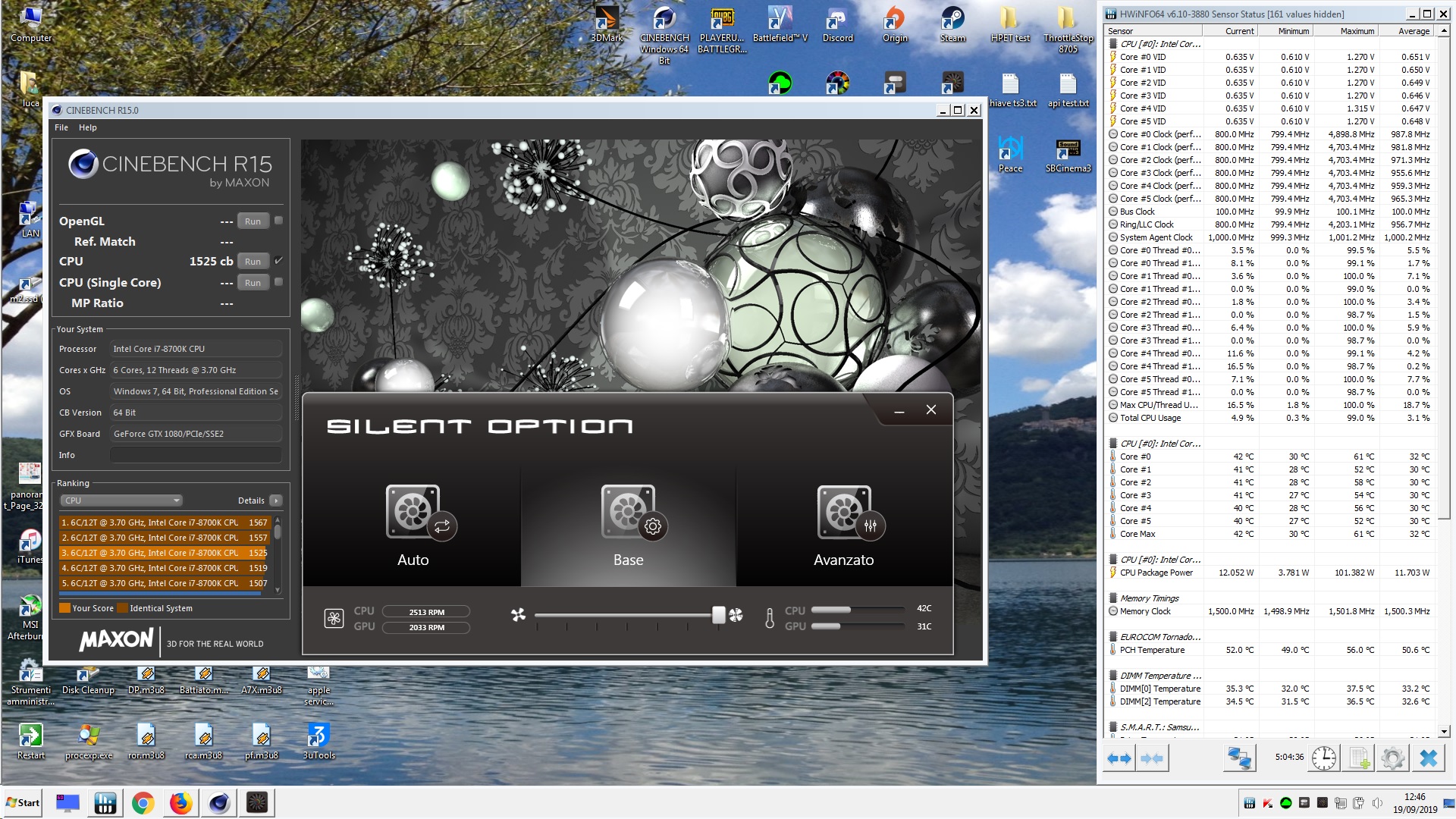1456x819 pixels.
Task: Open ThrottleStop 8705 folder icon
Action: tap(1068, 29)
